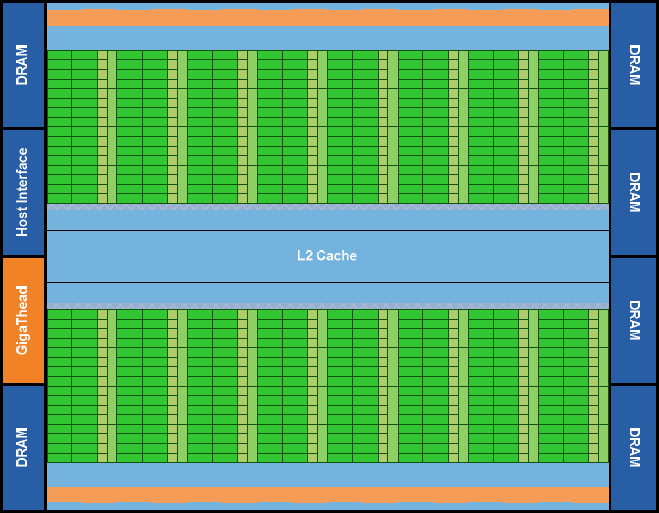Select blue strip between L2 Cache and lower cores
The height and width of the screenshot is (513, 659).
[327, 295]
